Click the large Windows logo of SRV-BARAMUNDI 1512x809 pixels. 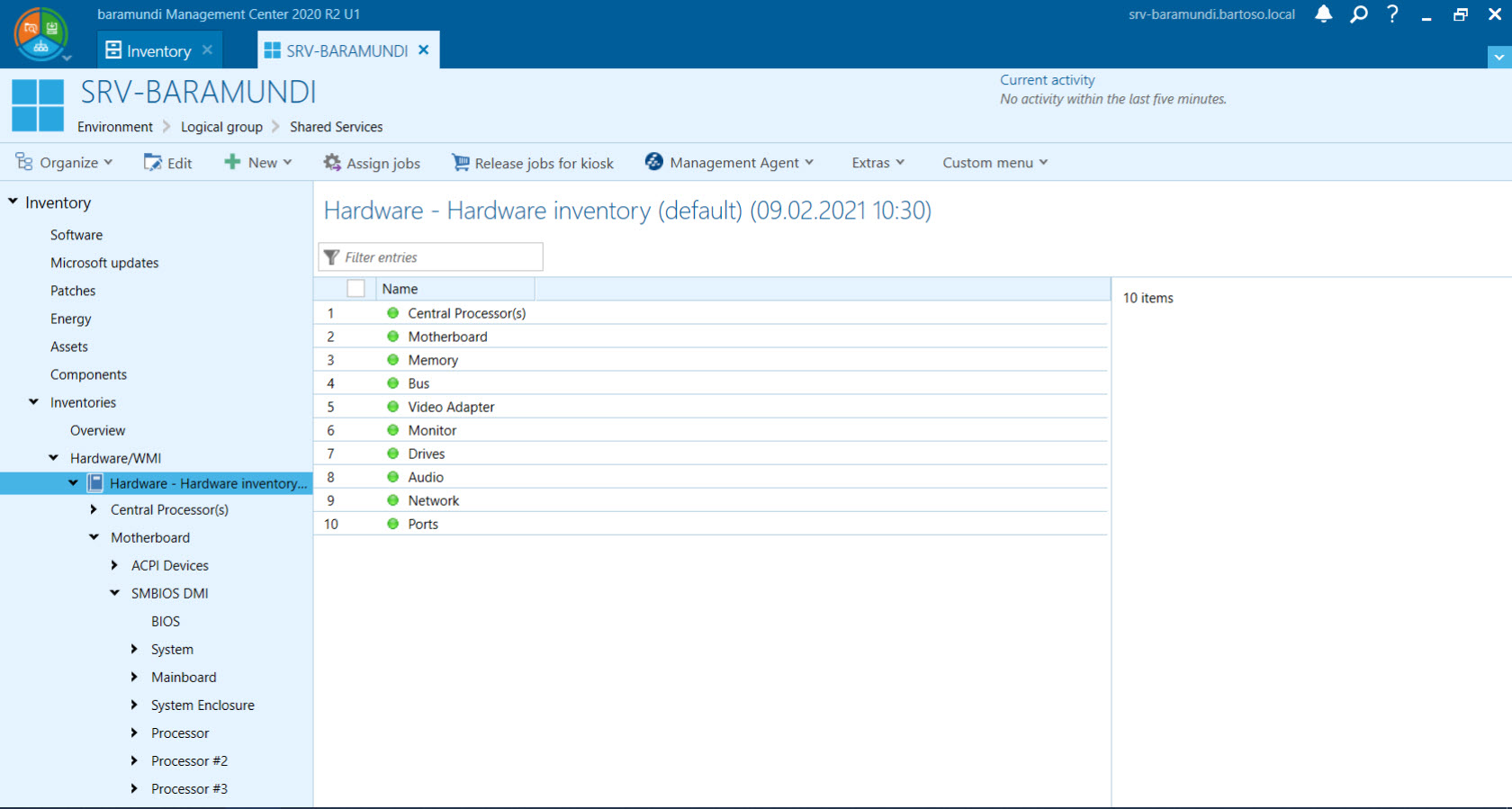point(38,105)
